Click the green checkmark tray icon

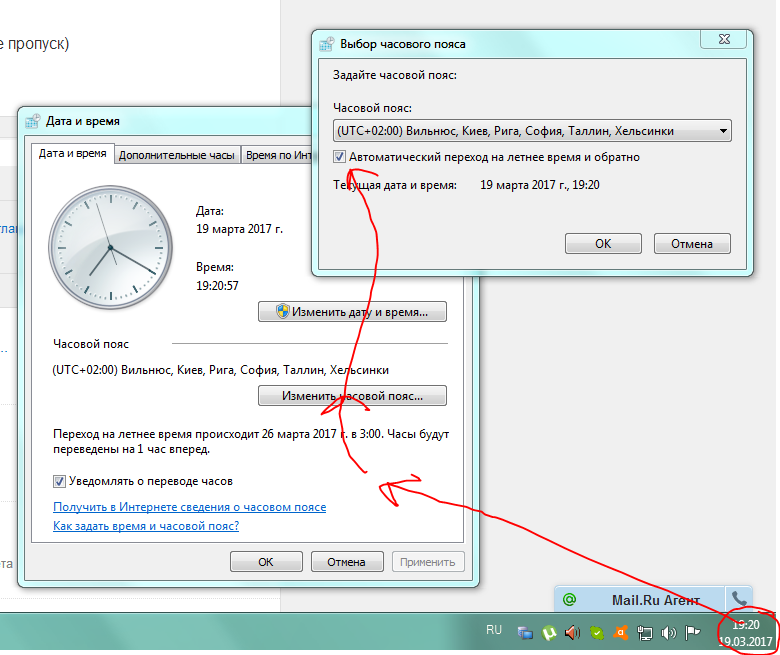(596, 632)
